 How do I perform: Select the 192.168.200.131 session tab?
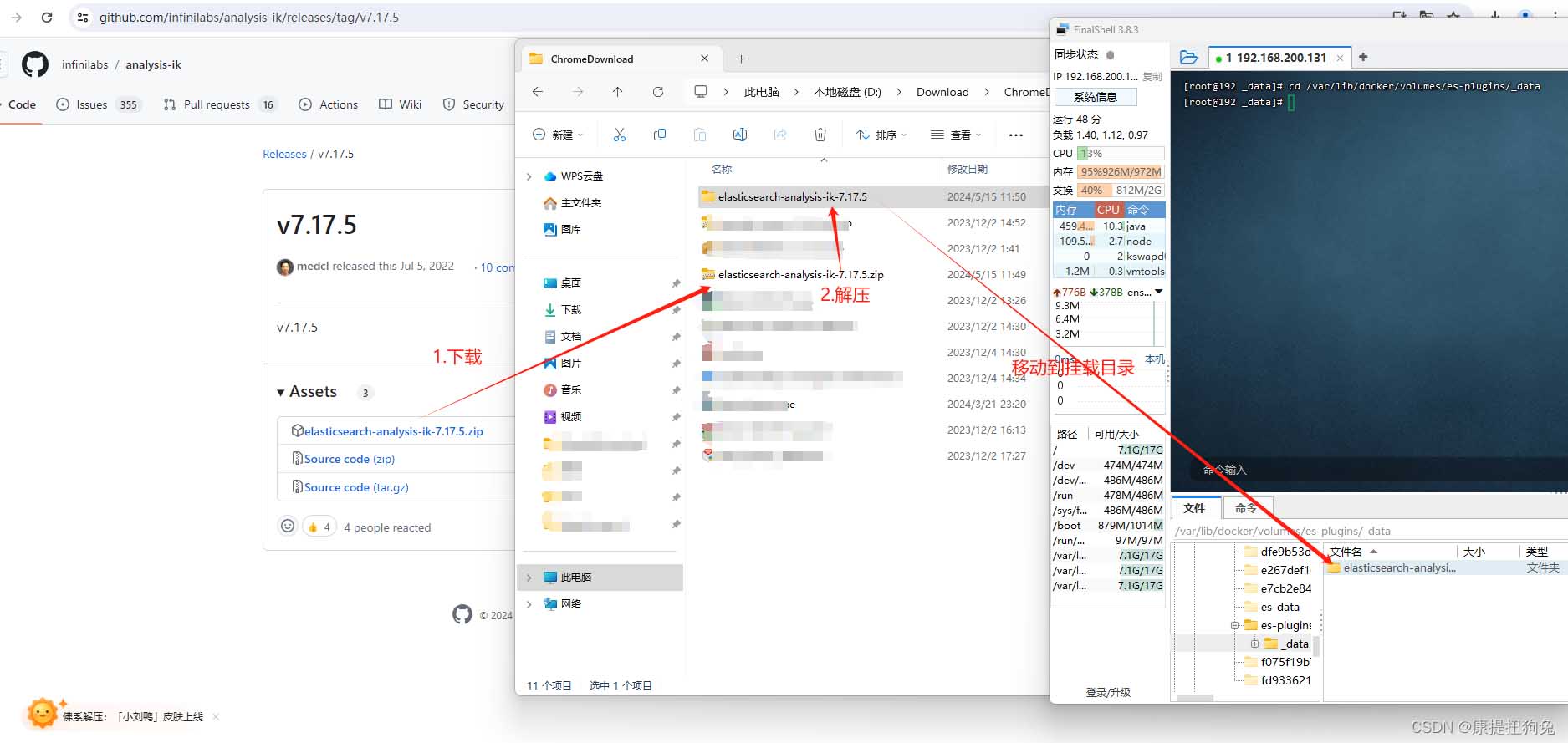(1279, 58)
